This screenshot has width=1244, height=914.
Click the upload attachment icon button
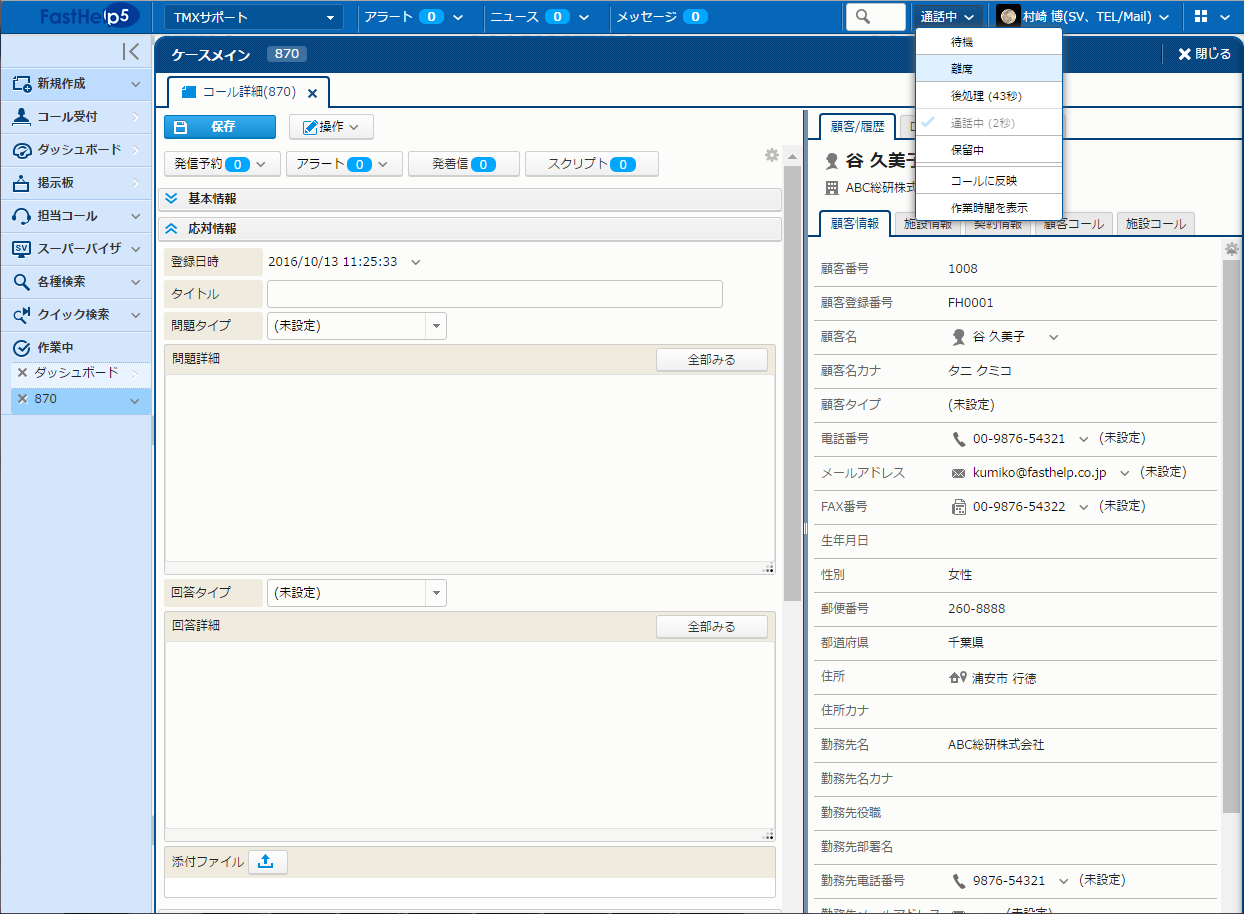pos(266,862)
